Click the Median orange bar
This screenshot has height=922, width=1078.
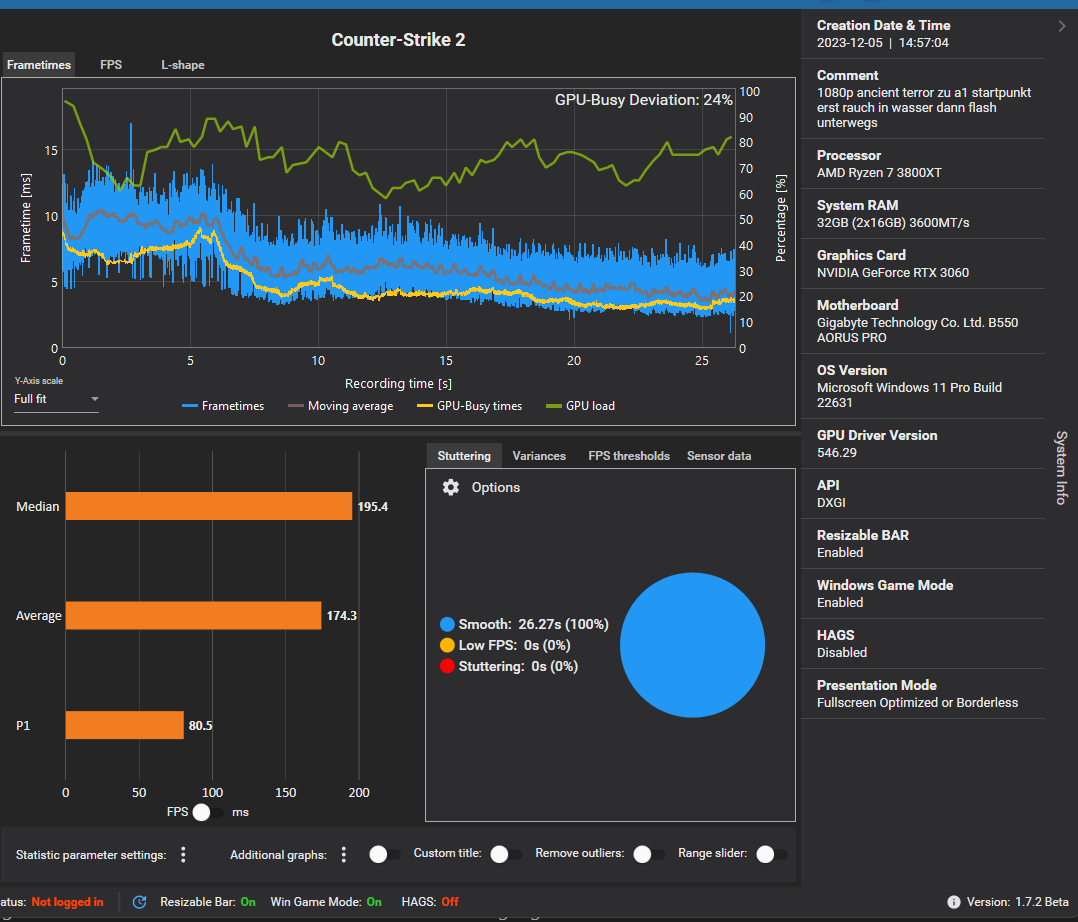point(209,506)
